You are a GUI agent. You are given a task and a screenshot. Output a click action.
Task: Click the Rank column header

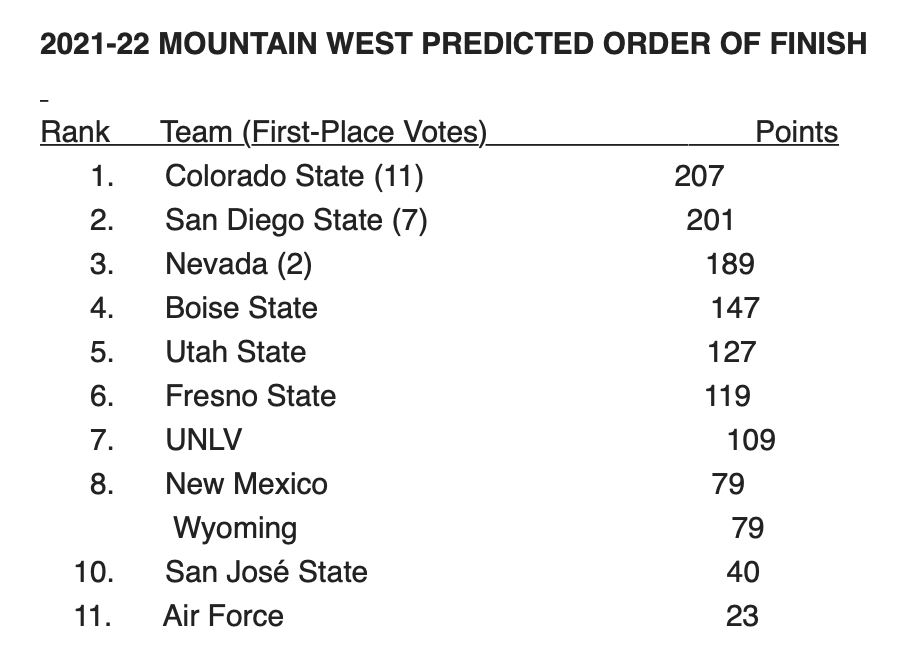pos(75,132)
